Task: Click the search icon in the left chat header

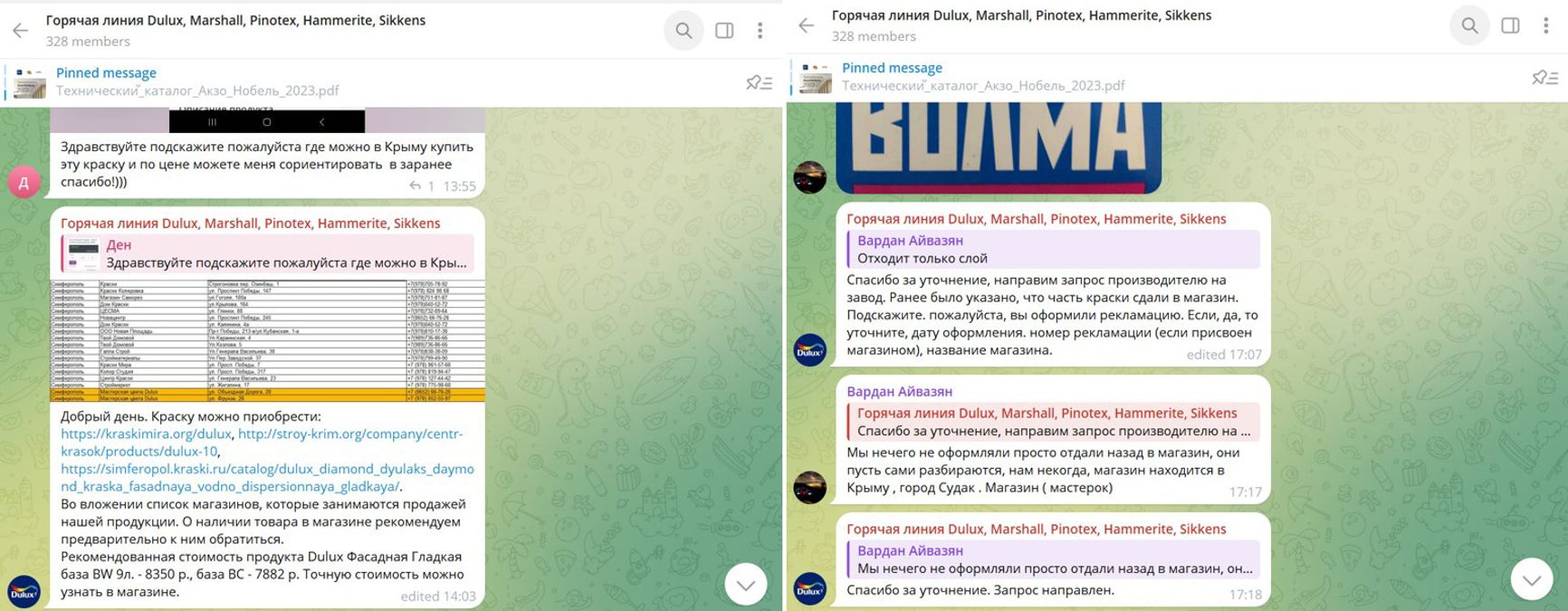Action: (684, 31)
